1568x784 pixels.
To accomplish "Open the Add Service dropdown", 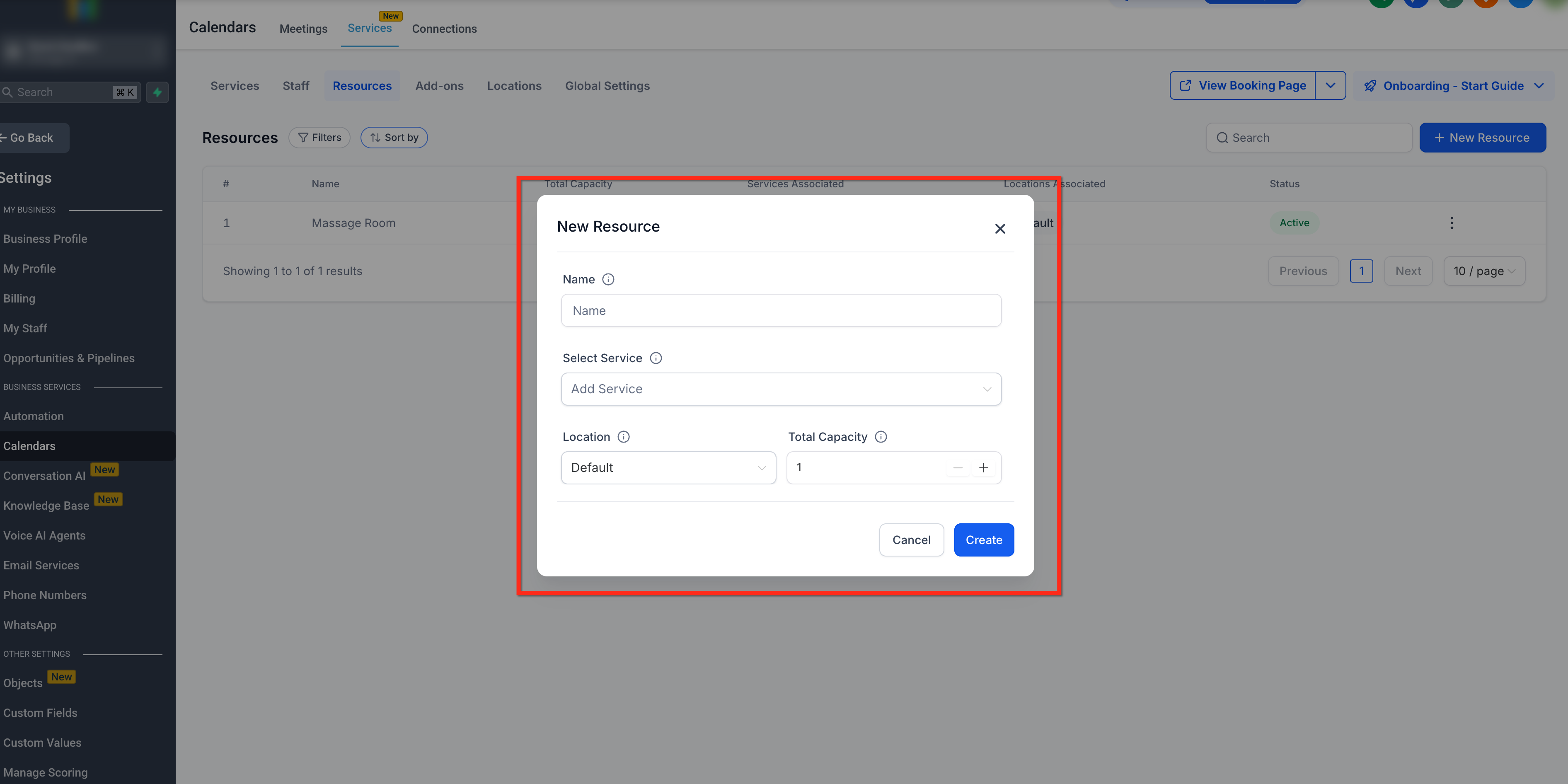I will [x=780, y=389].
